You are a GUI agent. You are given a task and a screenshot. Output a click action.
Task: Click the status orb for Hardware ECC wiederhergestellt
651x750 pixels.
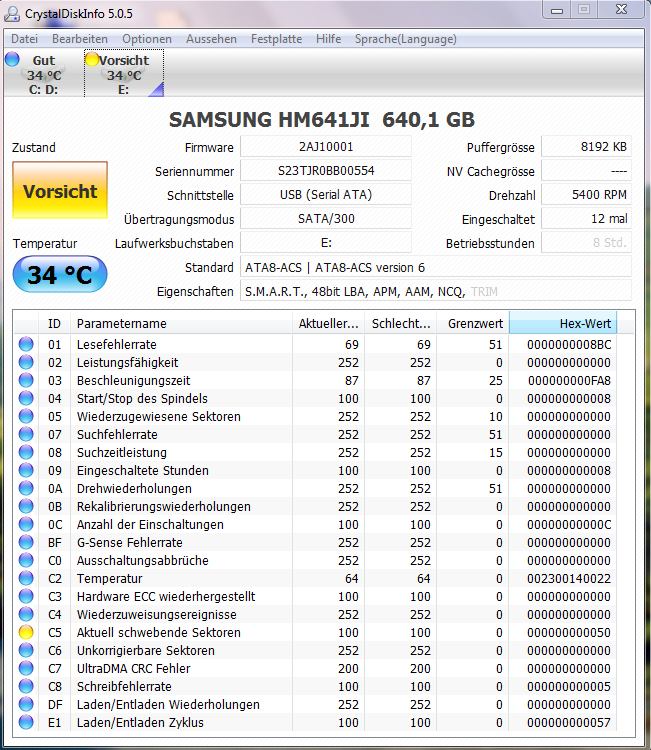[26, 596]
